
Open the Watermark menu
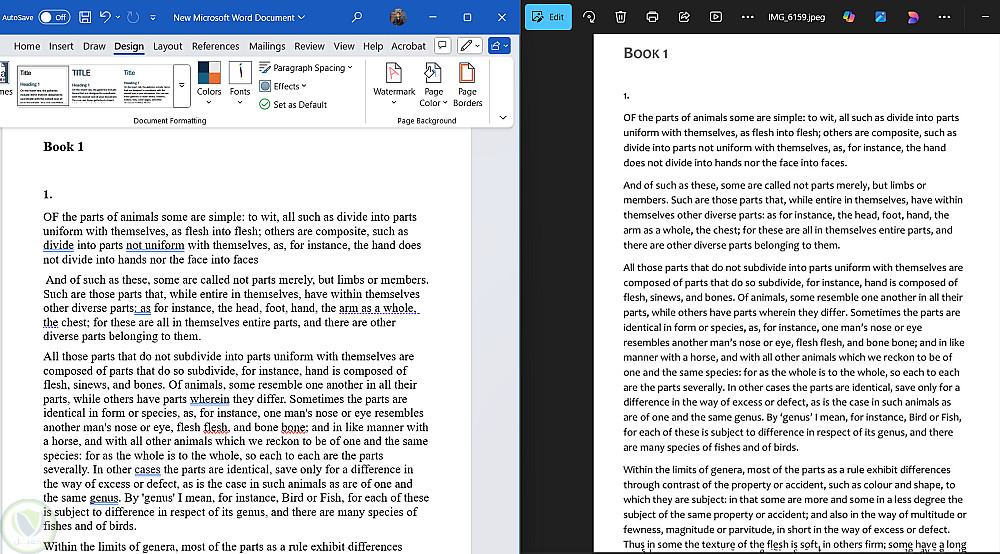[394, 84]
